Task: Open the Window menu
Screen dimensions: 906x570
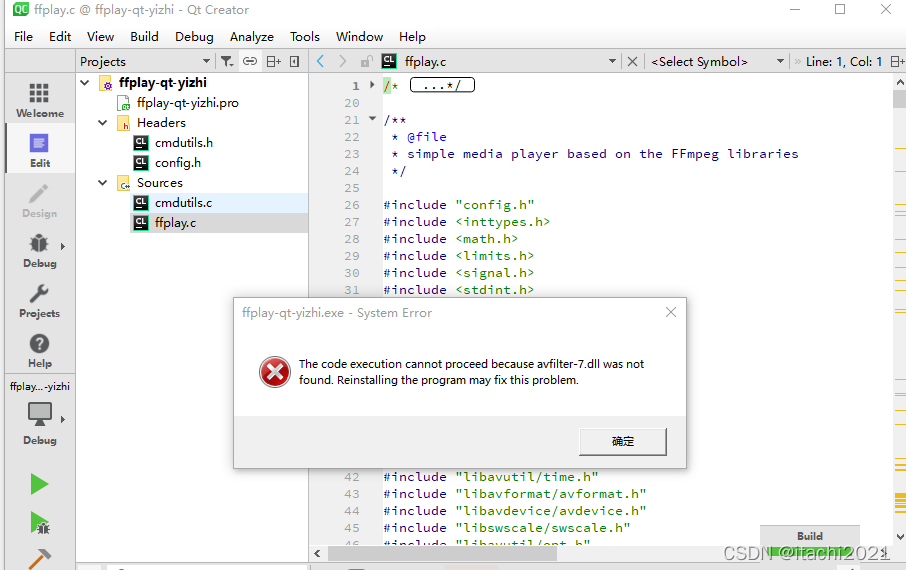Action: click(x=359, y=36)
